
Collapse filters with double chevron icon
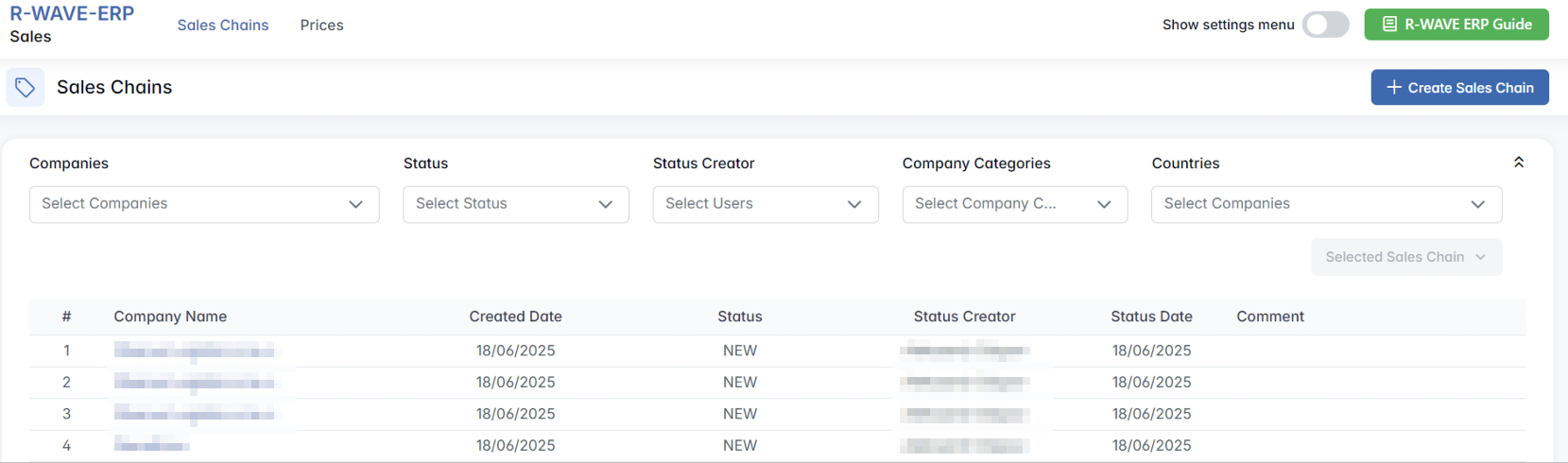(1518, 163)
